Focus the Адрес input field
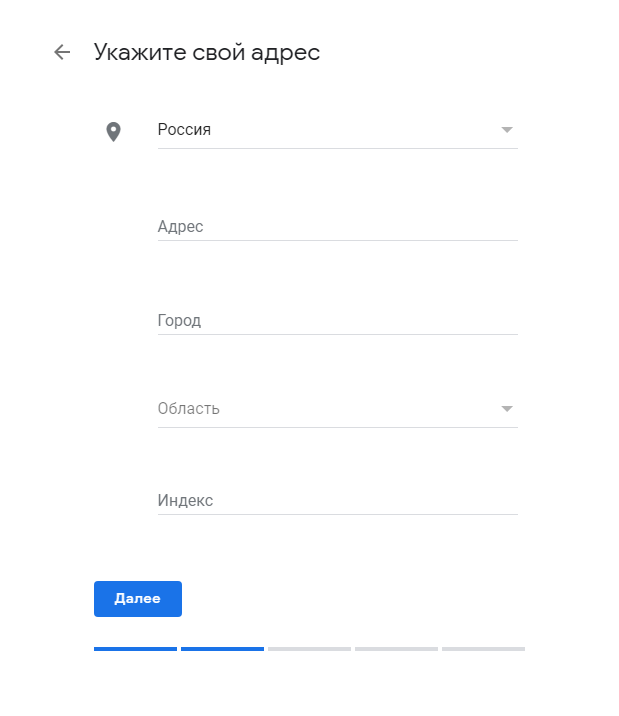The width and height of the screenshot is (619, 716). tap(336, 227)
